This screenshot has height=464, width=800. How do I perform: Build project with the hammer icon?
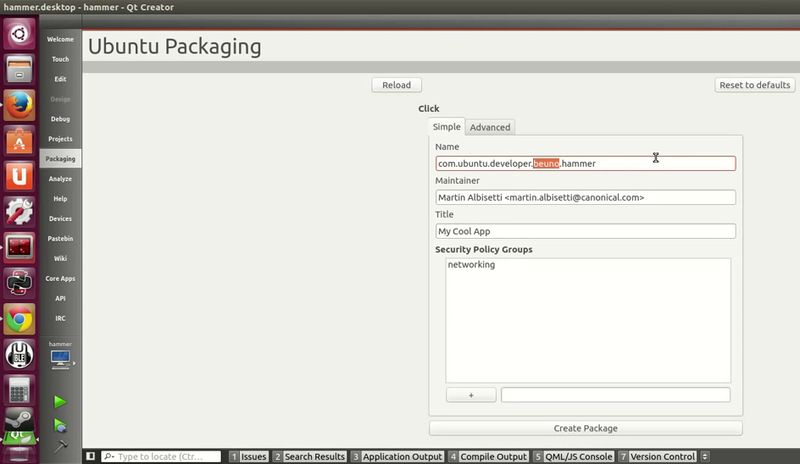(60, 446)
